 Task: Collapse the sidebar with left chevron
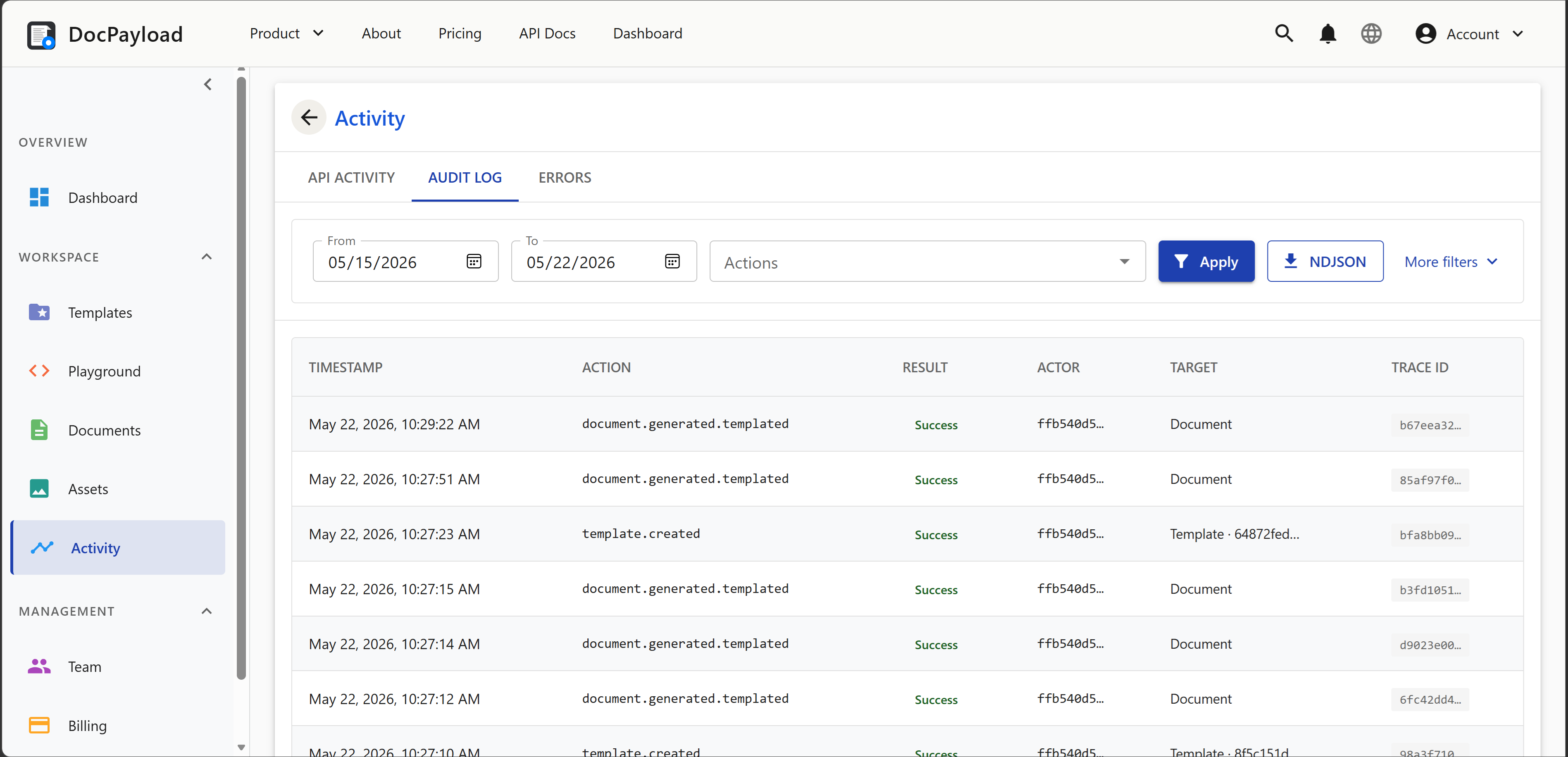(207, 85)
